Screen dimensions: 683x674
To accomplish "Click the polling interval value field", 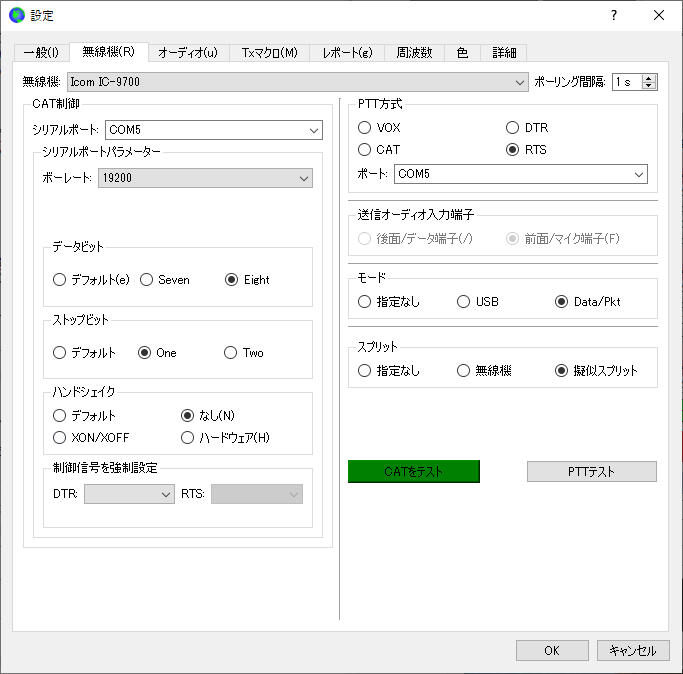I will pos(627,82).
